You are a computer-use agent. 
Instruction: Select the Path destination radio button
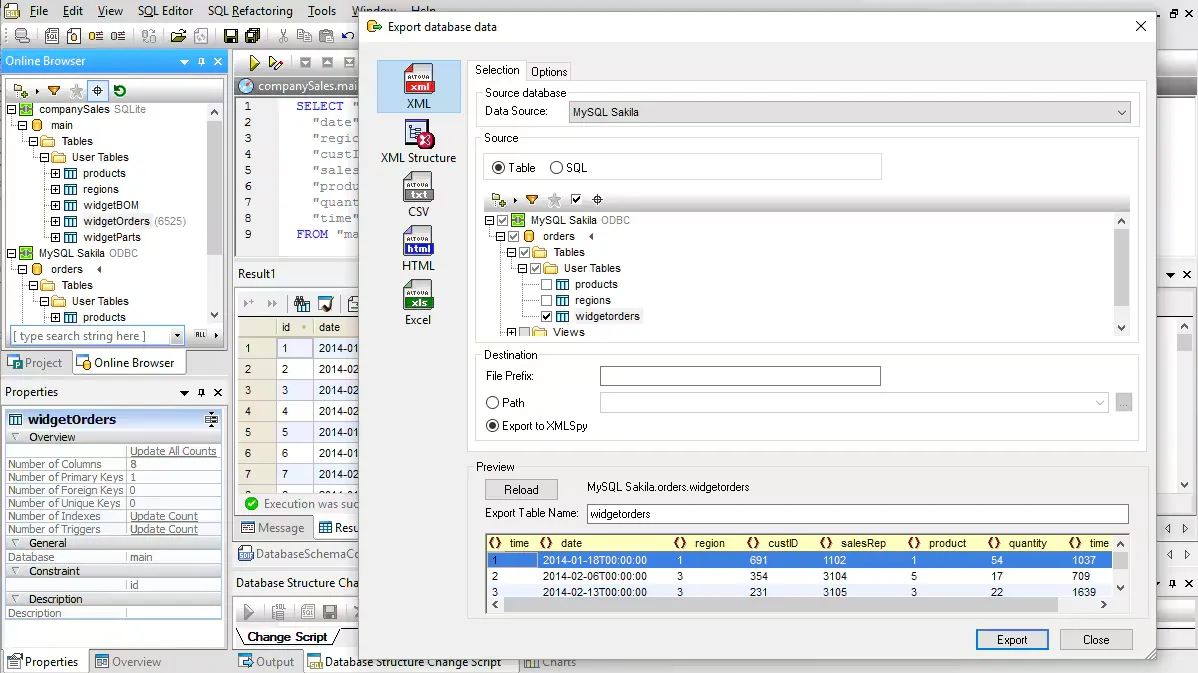pyautogui.click(x=493, y=403)
